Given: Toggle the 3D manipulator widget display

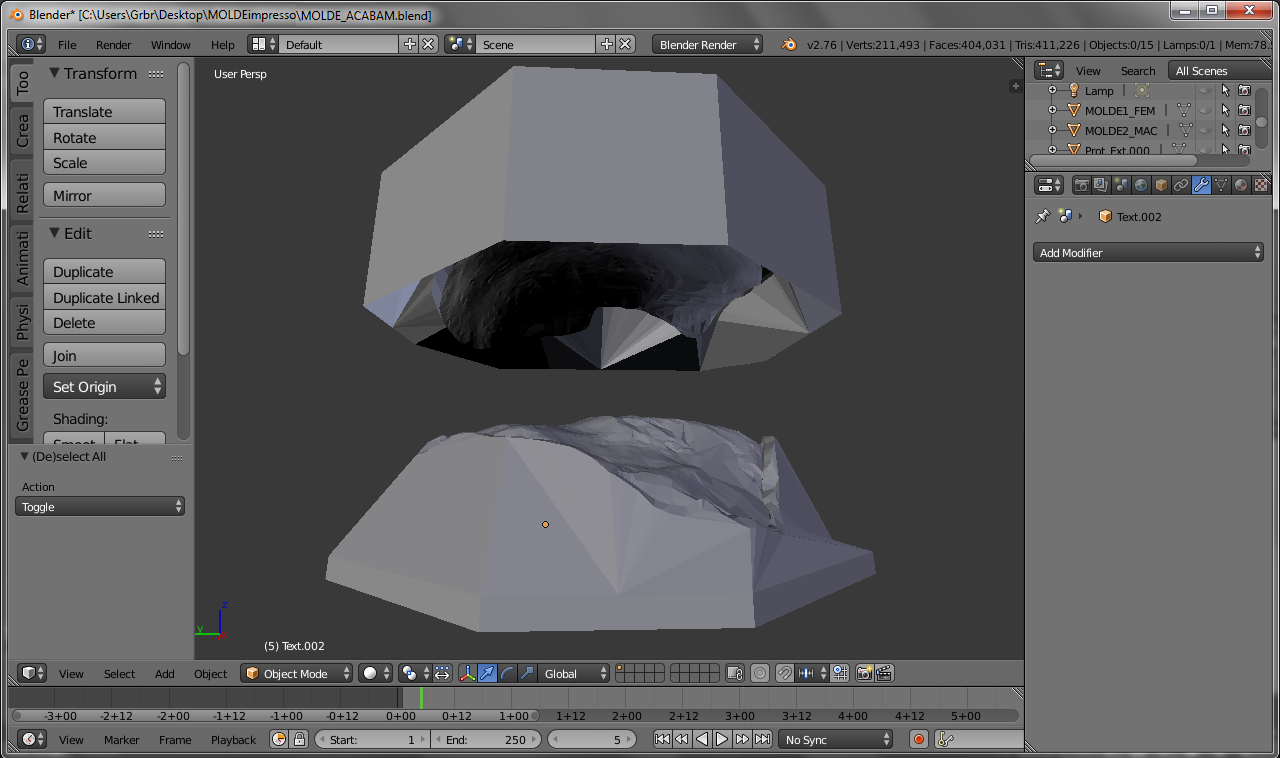Looking at the screenshot, I should point(467,673).
